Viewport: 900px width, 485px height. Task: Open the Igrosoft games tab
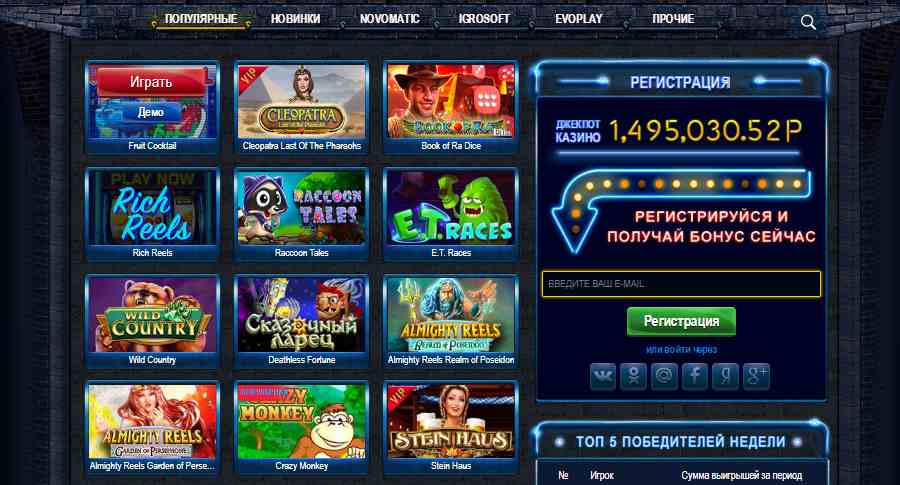click(x=484, y=19)
